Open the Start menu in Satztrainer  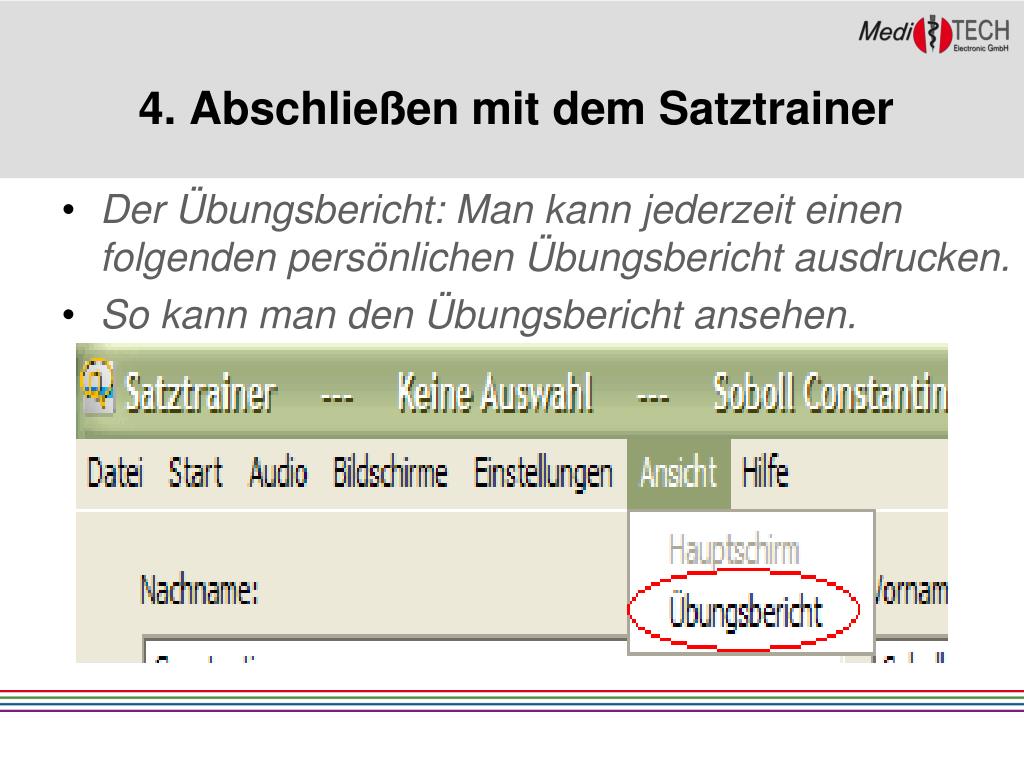click(195, 473)
